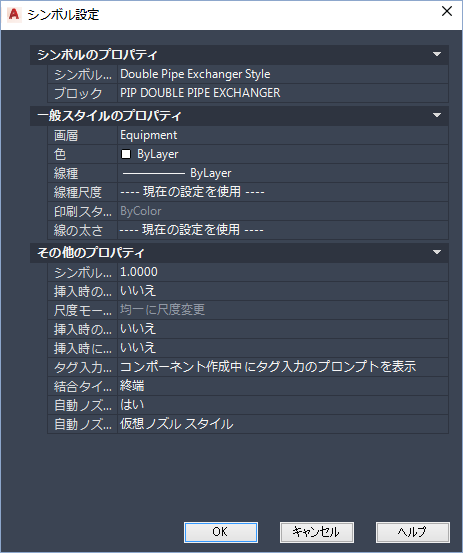This screenshot has width=463, height=553.
Task: Open the 線の太さ 現在の設定を使用 value
Action: tap(282, 230)
